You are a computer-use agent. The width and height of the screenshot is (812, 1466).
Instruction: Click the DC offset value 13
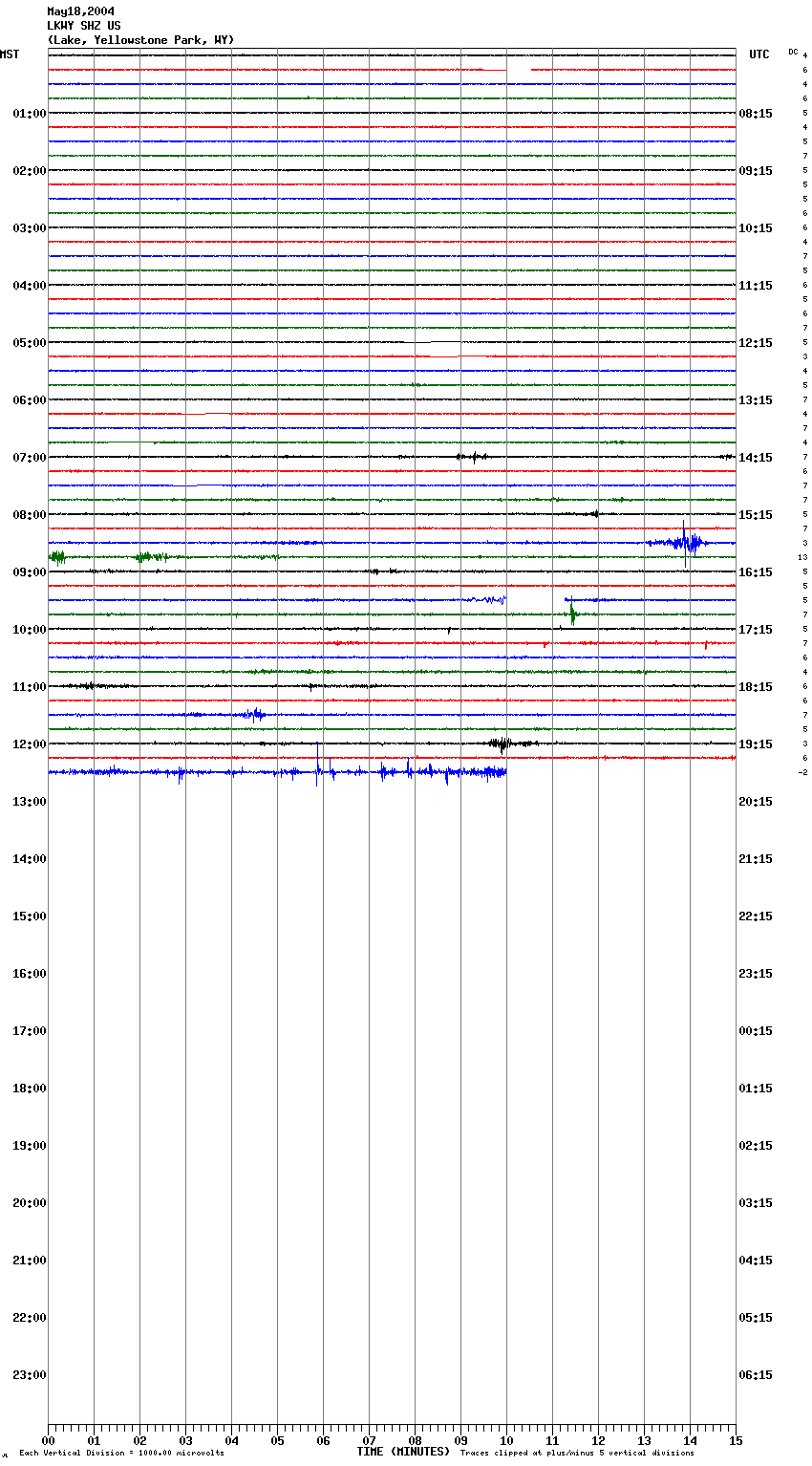(x=803, y=557)
